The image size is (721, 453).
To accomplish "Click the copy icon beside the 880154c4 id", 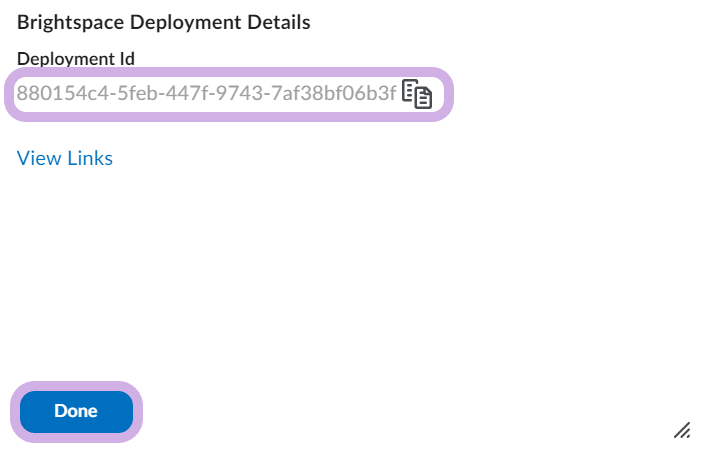I will click(417, 94).
